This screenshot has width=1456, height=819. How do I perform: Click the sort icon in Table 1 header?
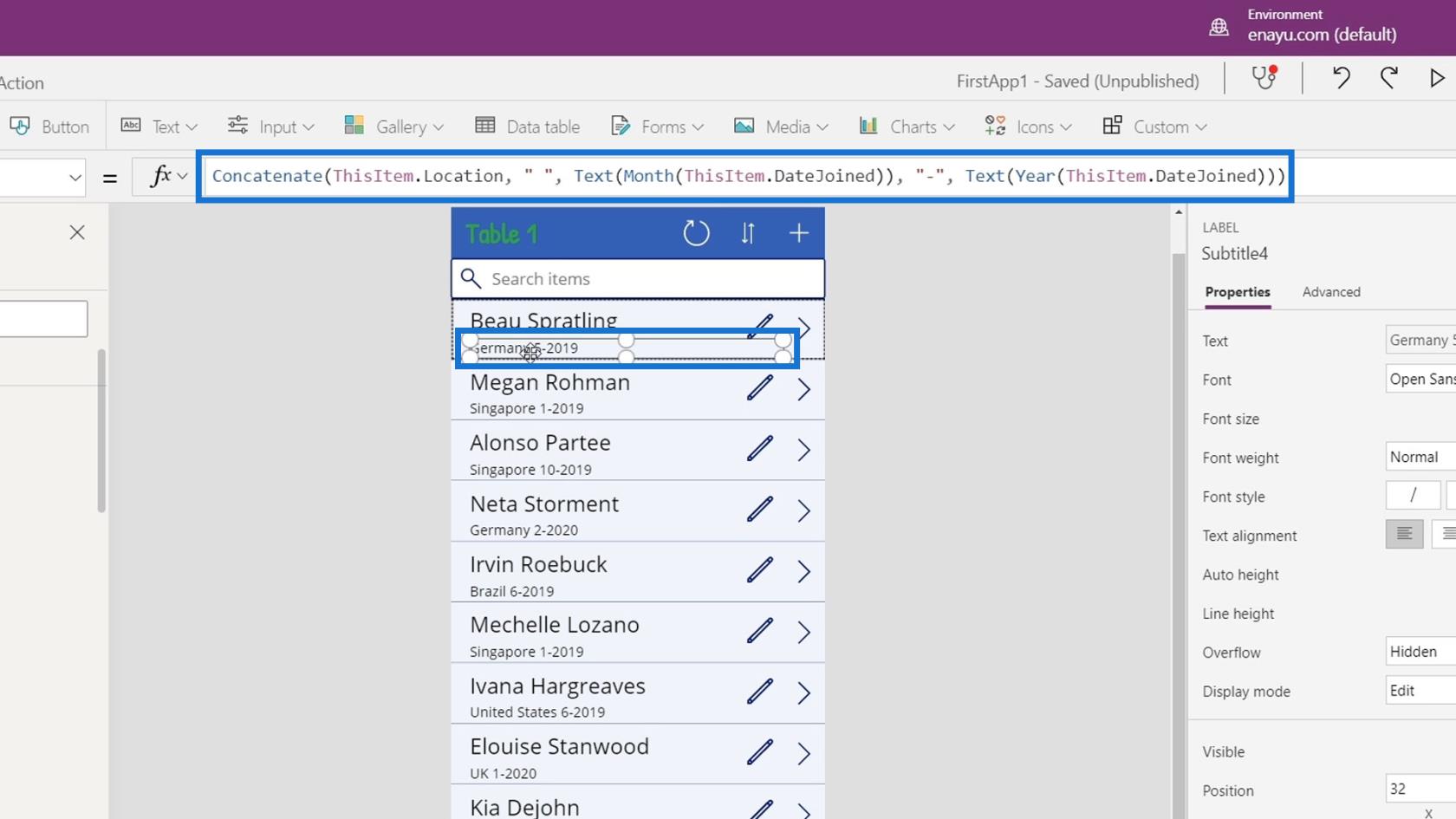click(x=748, y=233)
